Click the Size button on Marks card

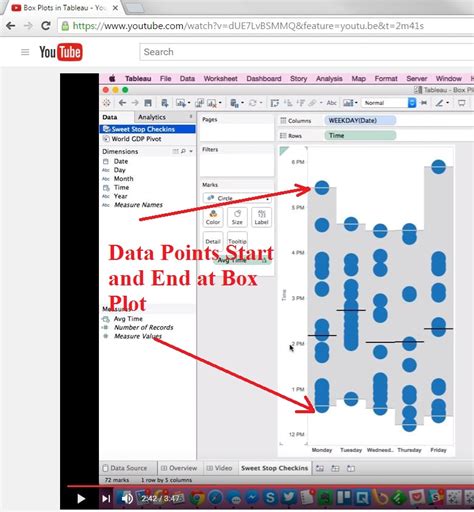point(237,217)
